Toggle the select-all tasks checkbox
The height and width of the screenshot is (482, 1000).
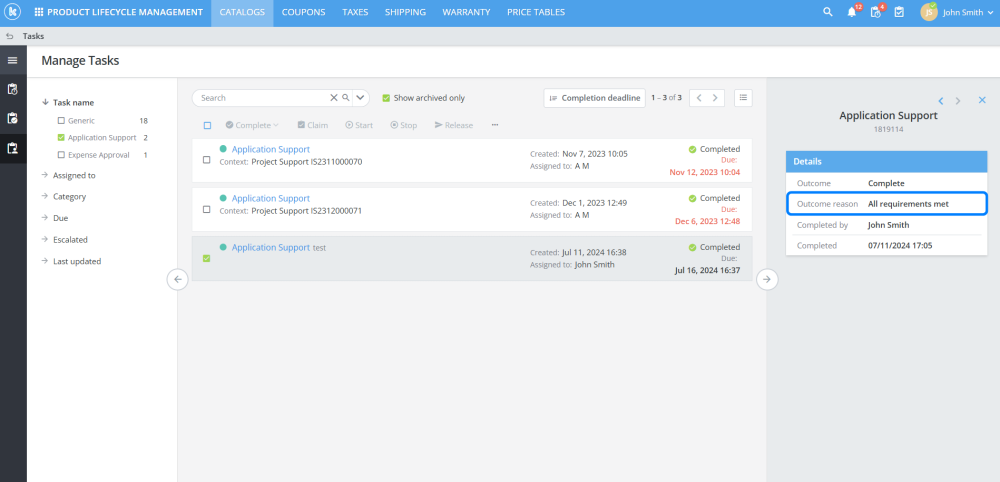(x=207, y=126)
